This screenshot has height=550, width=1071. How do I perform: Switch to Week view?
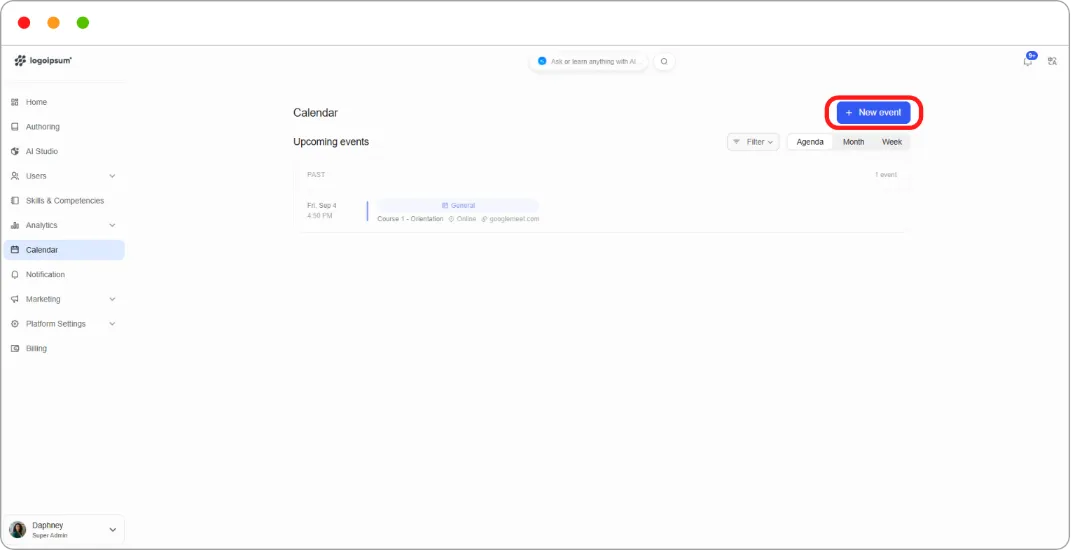pos(891,142)
